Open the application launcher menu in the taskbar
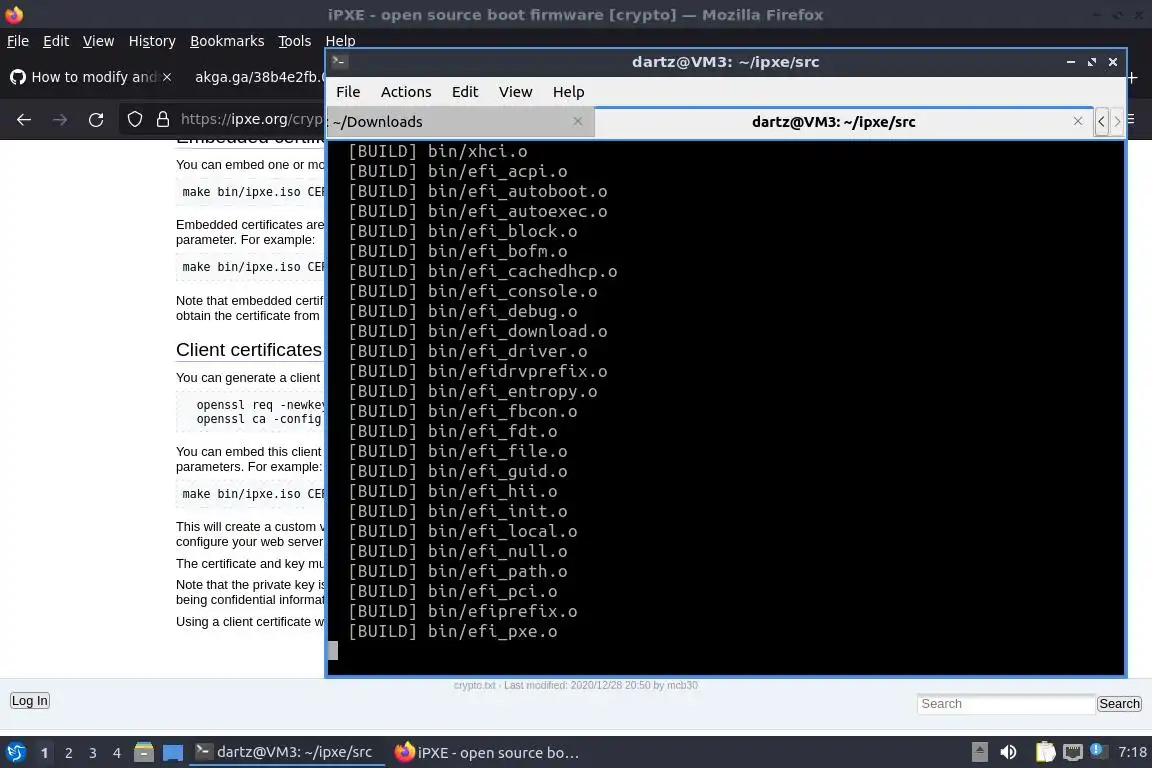 16,753
